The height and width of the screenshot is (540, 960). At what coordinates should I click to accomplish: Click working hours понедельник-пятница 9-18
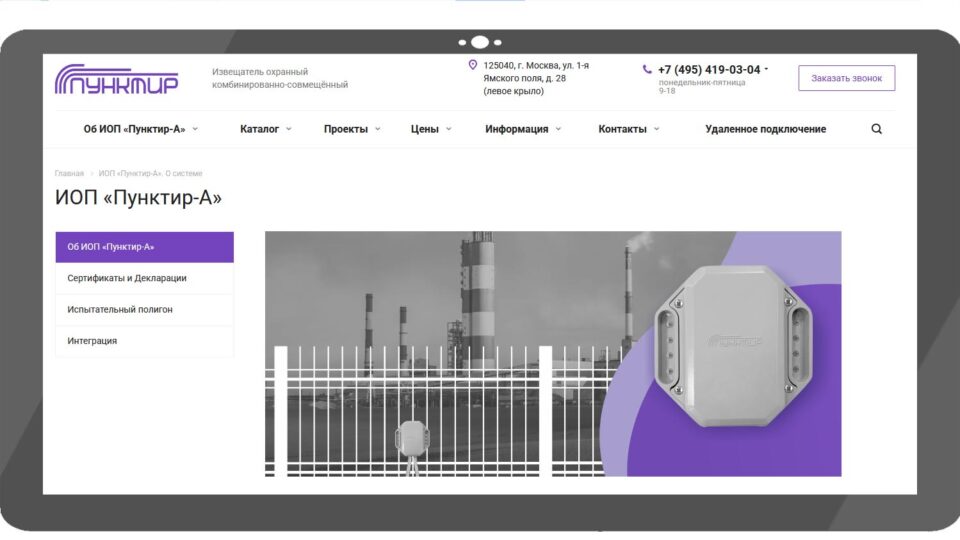(702, 86)
